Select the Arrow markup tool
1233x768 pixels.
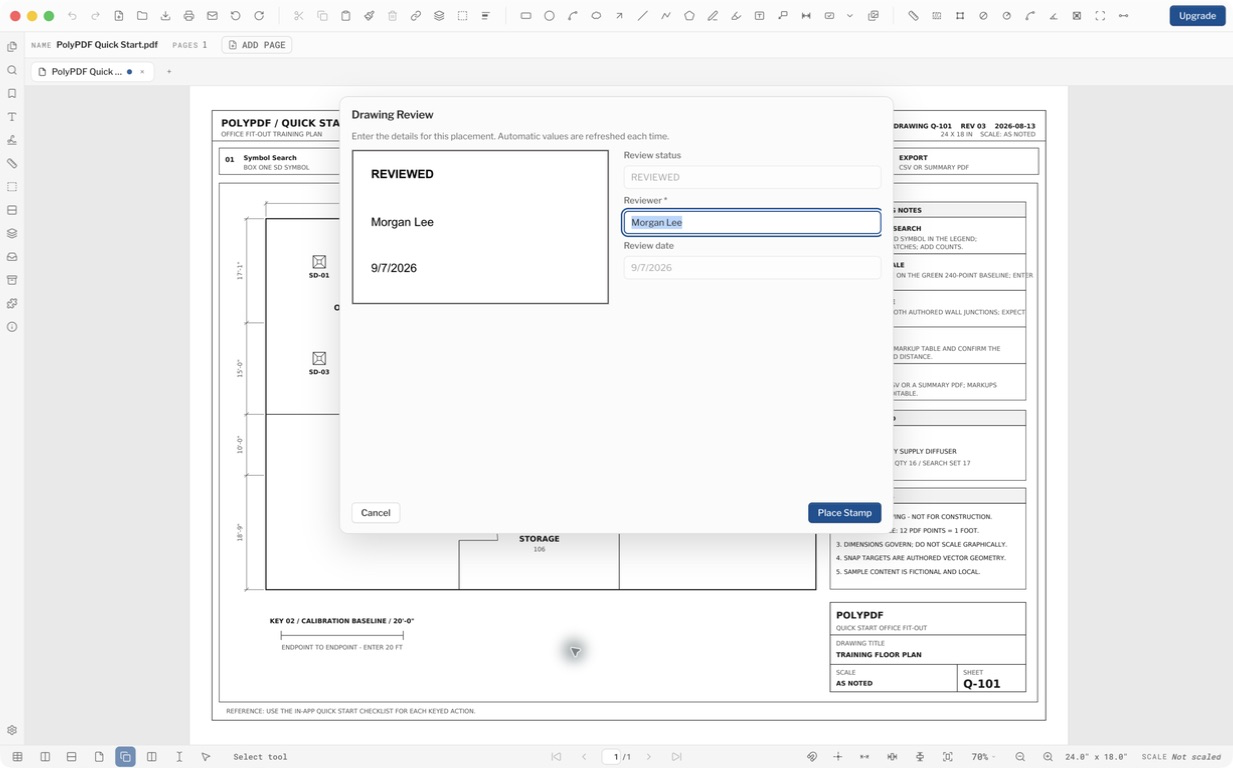(x=619, y=16)
